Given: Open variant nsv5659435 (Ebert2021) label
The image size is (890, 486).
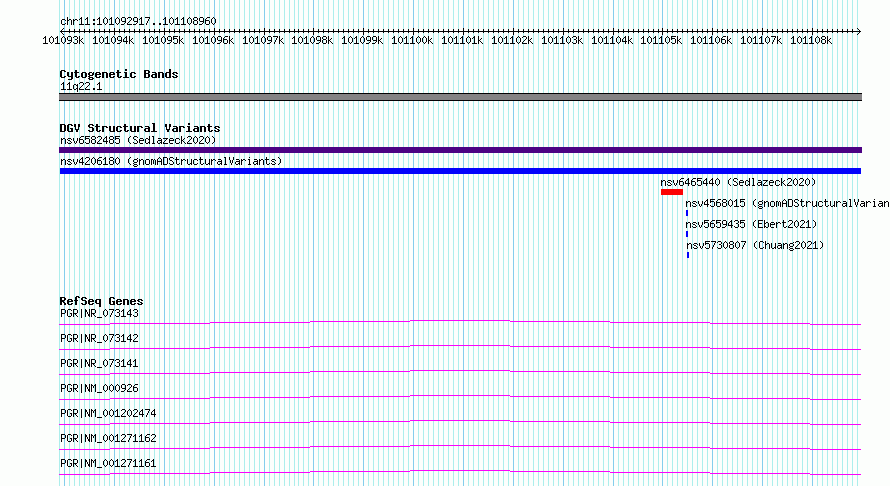Looking at the screenshot, I should (751, 224).
